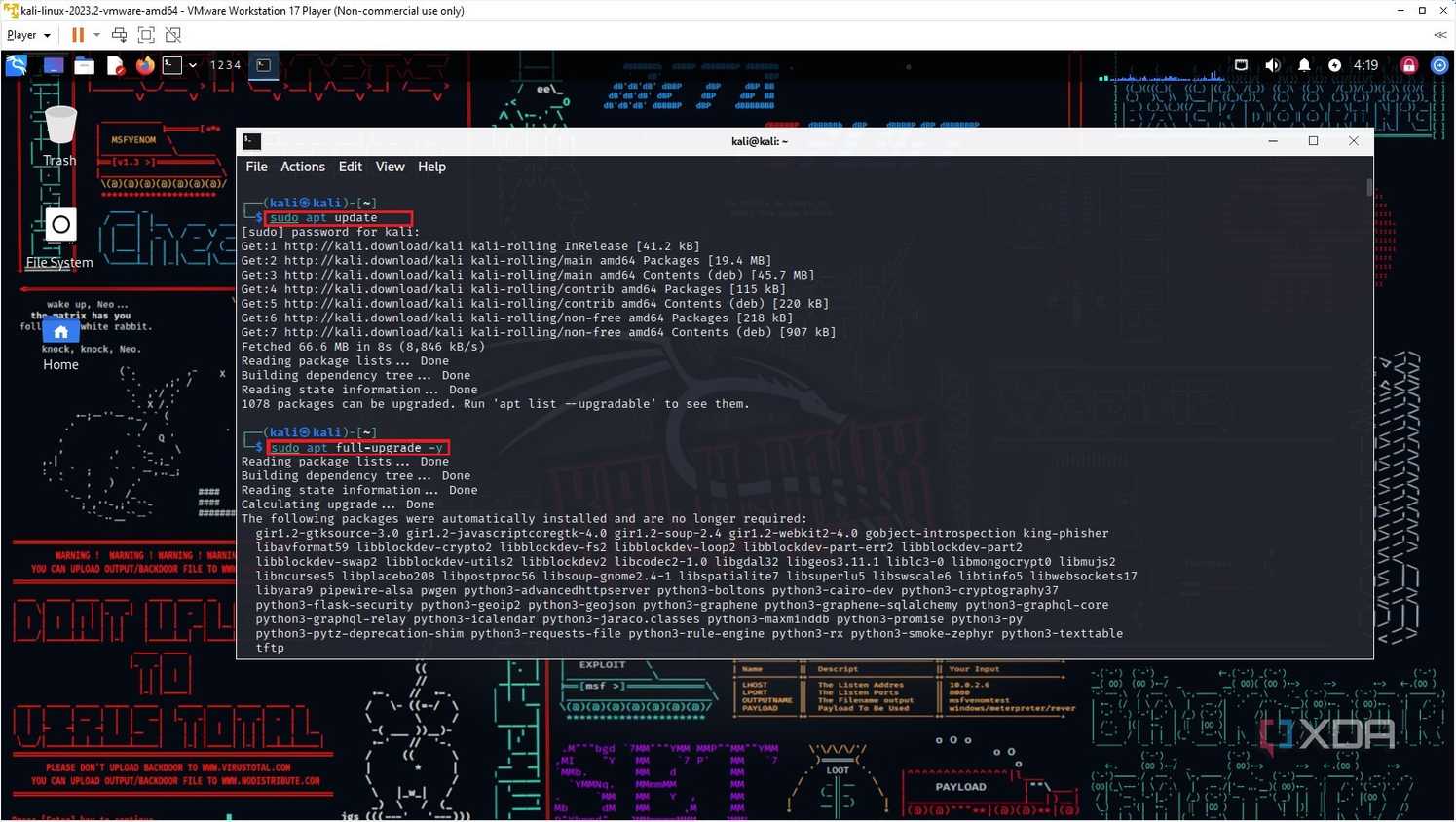Switch to workspace 3
Image resolution: width=1456 pixels, height=822 pixels.
pos(229,65)
